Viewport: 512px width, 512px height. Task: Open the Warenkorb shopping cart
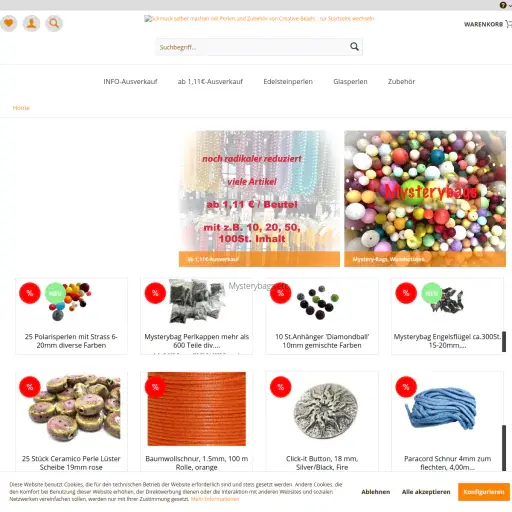click(x=487, y=24)
